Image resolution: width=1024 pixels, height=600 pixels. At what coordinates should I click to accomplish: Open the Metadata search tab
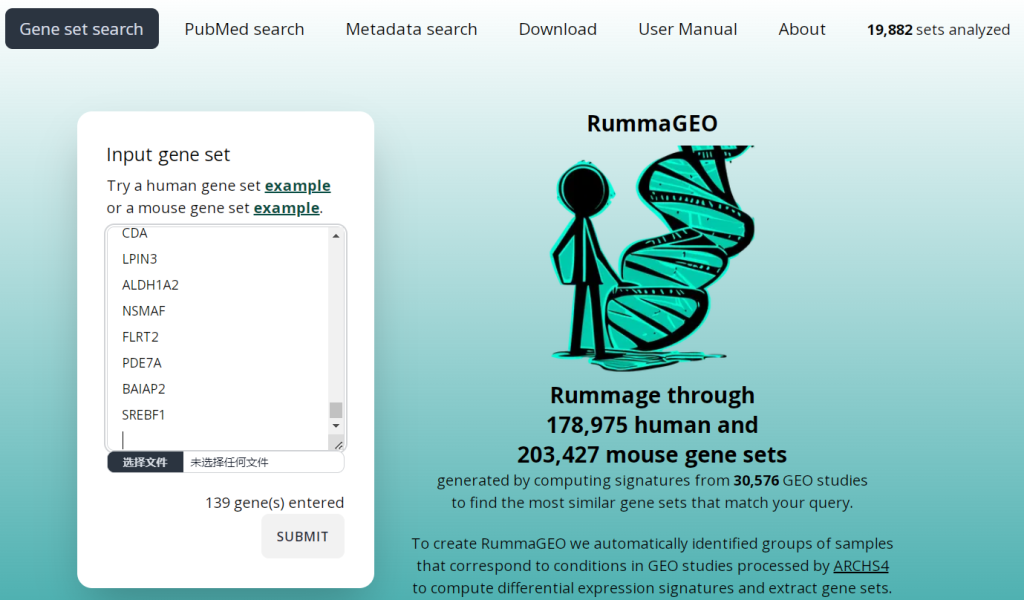tap(411, 29)
